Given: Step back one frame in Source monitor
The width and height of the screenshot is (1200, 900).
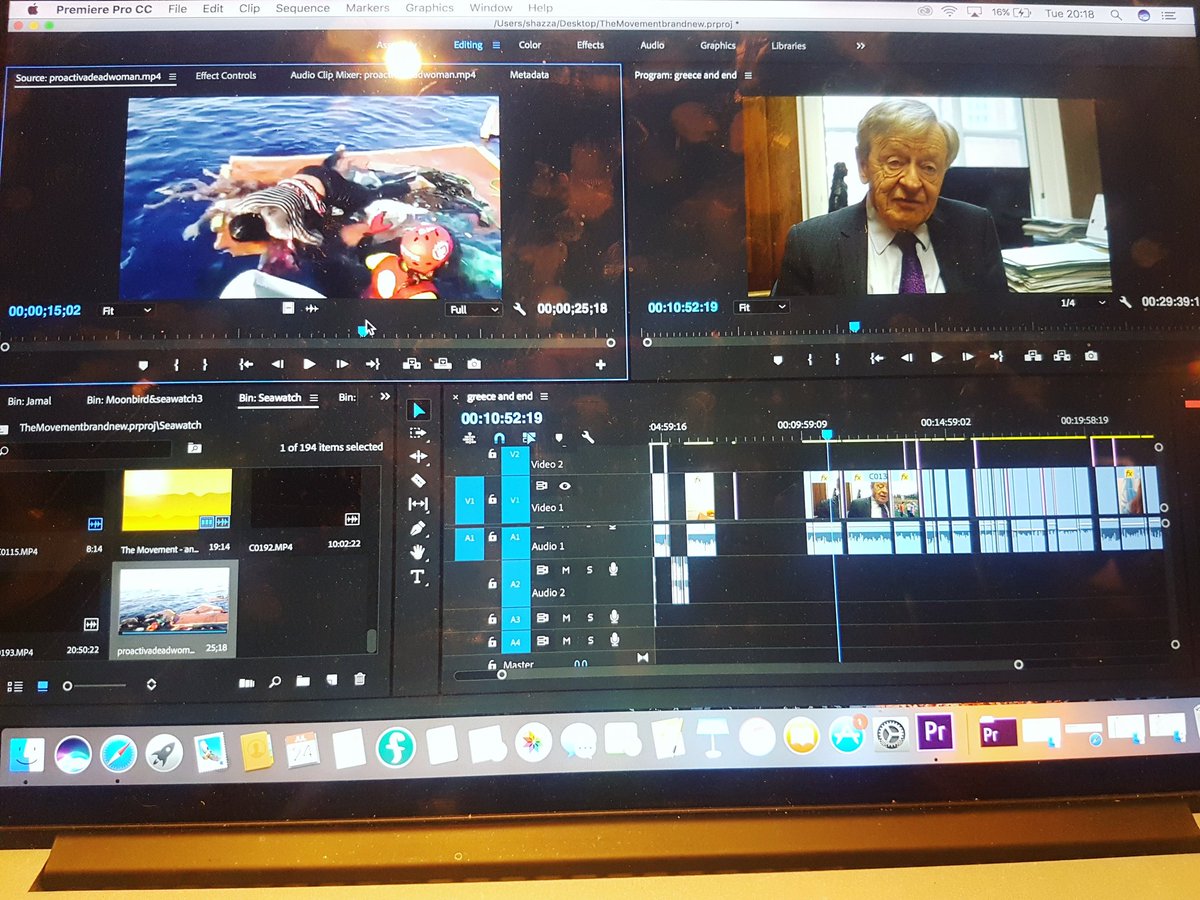Looking at the screenshot, I should 277,364.
